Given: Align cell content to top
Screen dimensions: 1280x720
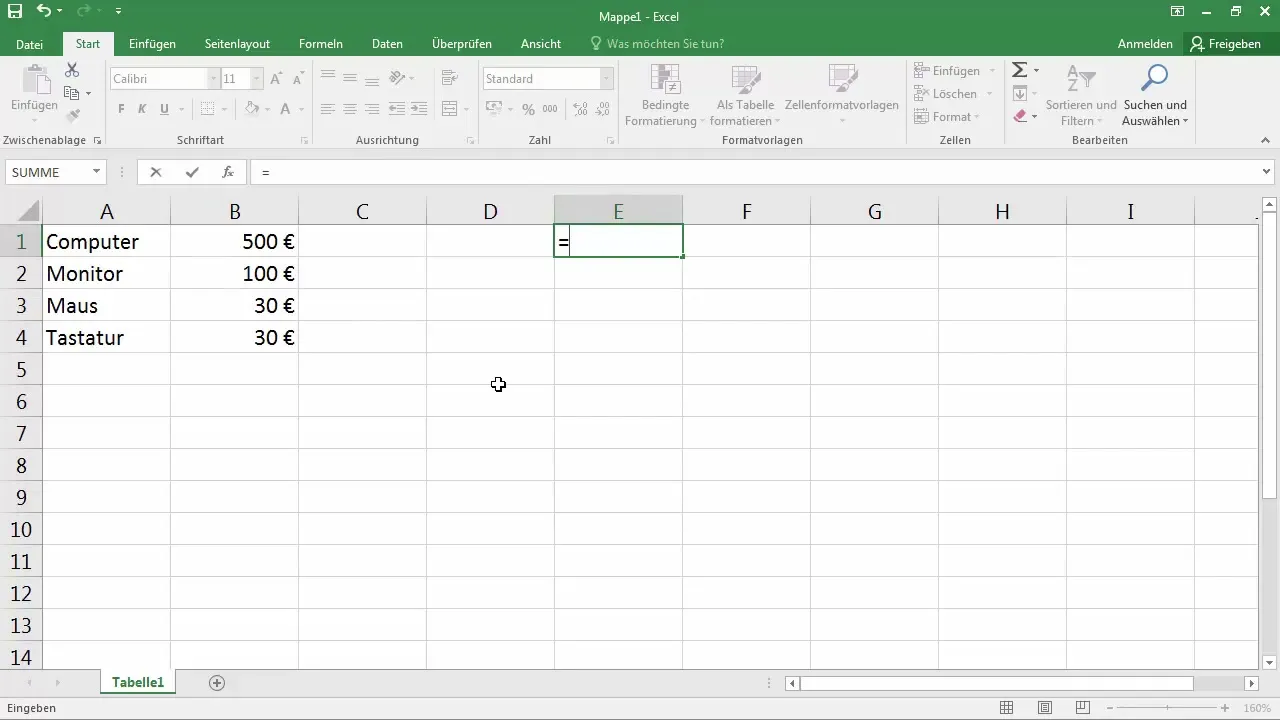Looking at the screenshot, I should coord(328,78).
